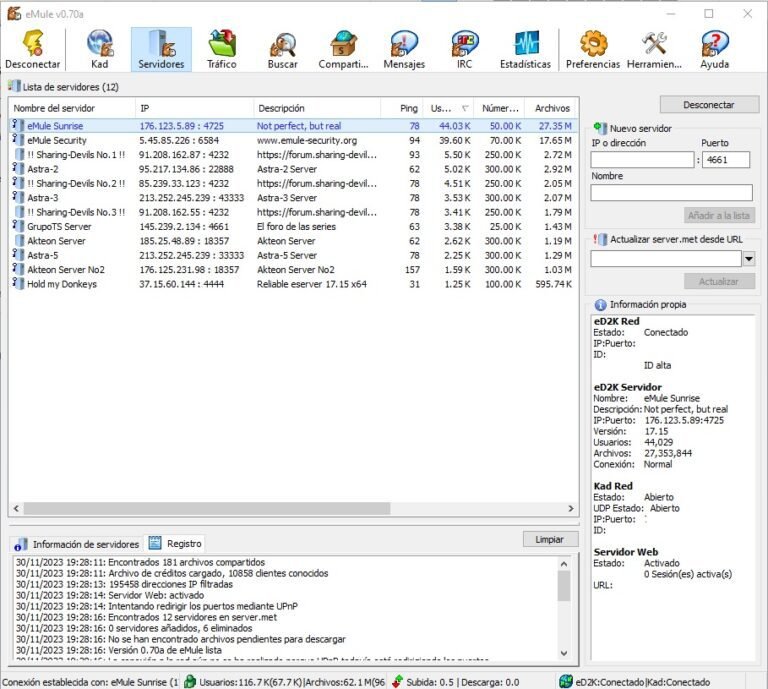Switch to the Registro log tab
This screenshot has width=768, height=689.
point(175,543)
